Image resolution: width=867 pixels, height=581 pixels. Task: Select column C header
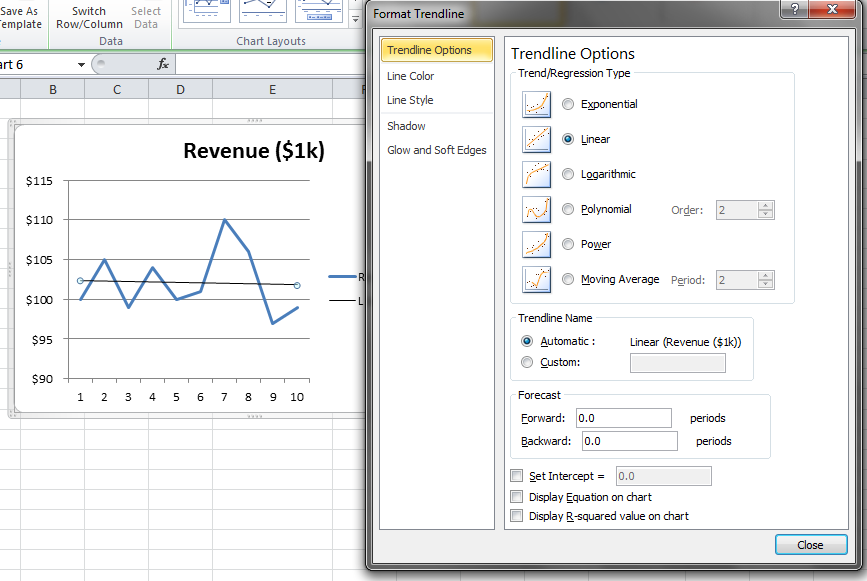point(117,90)
